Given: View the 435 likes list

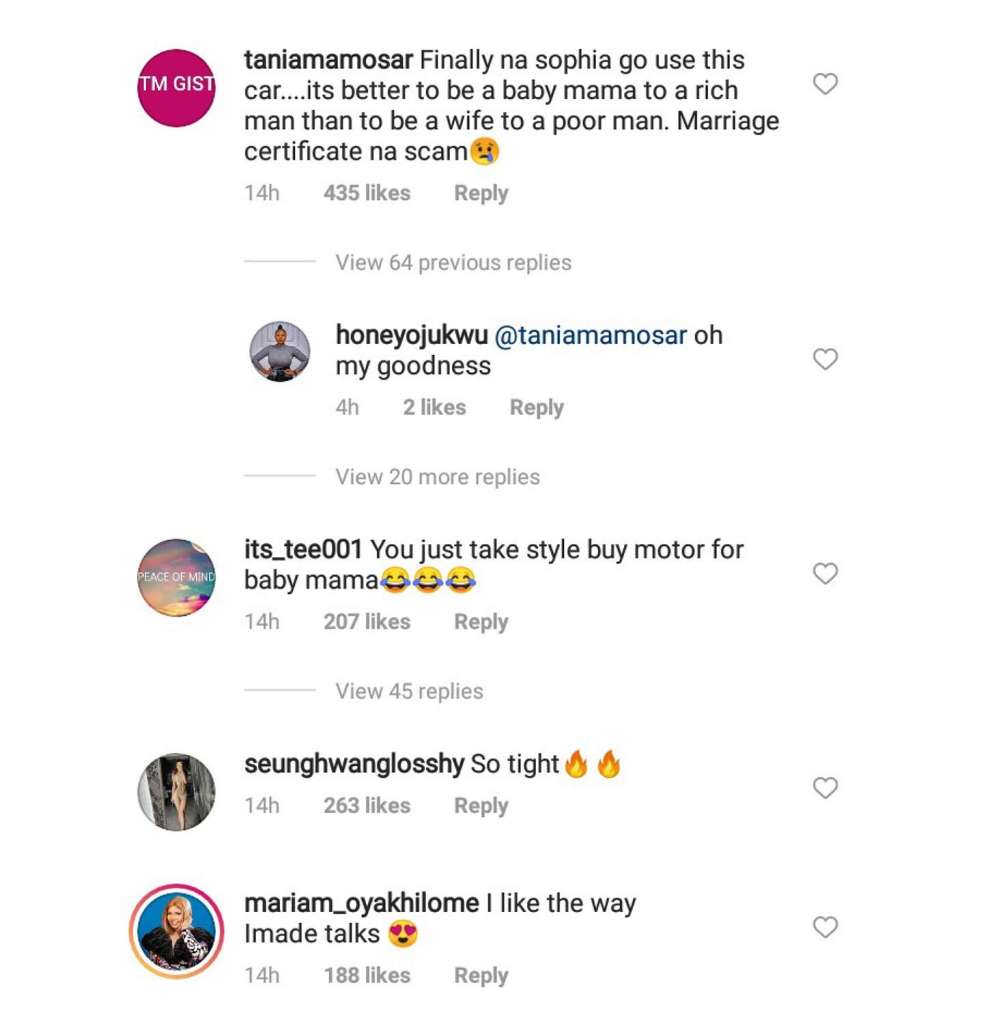Looking at the screenshot, I should coord(367,193).
